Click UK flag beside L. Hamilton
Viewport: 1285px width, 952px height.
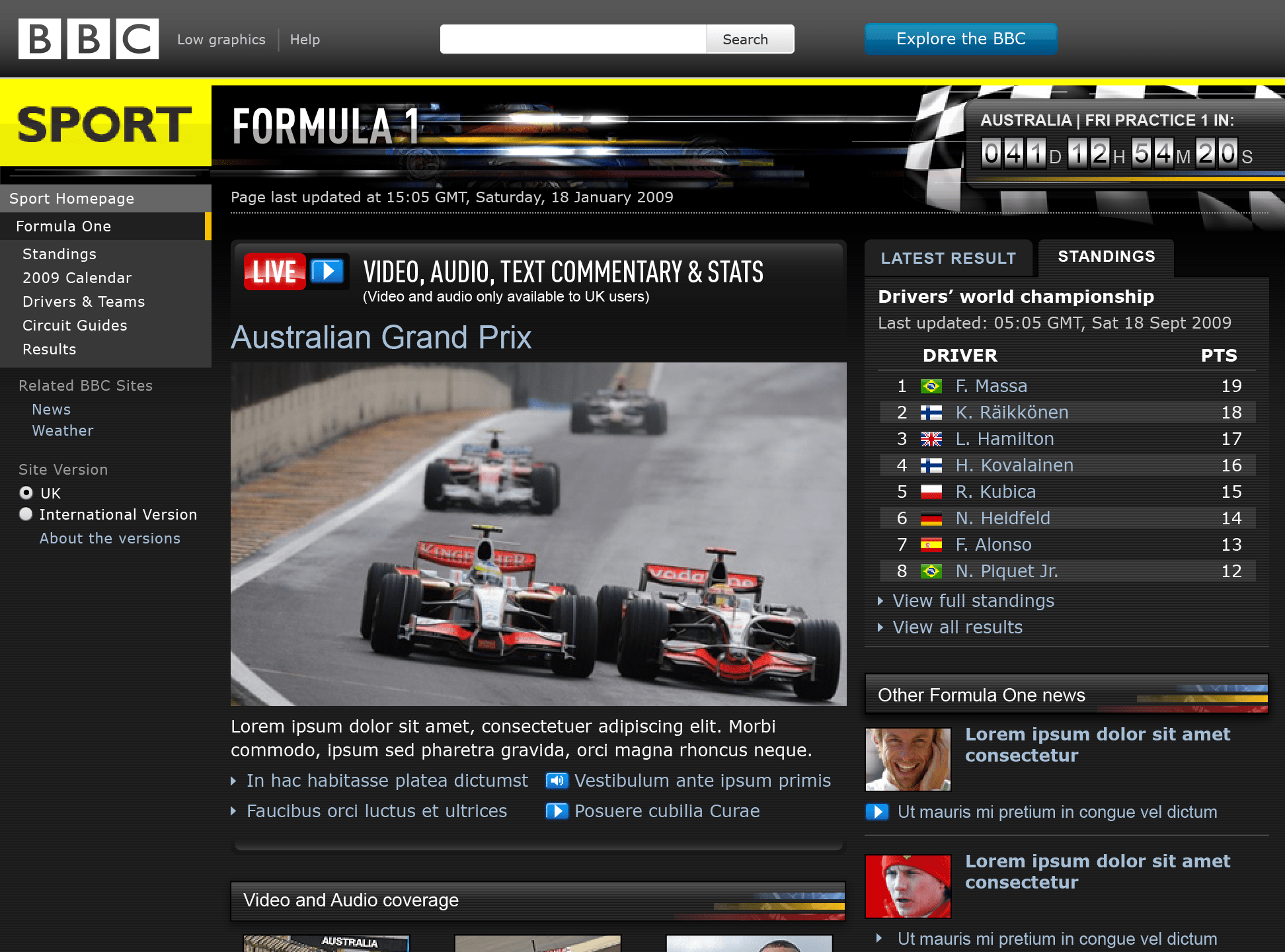[931, 439]
